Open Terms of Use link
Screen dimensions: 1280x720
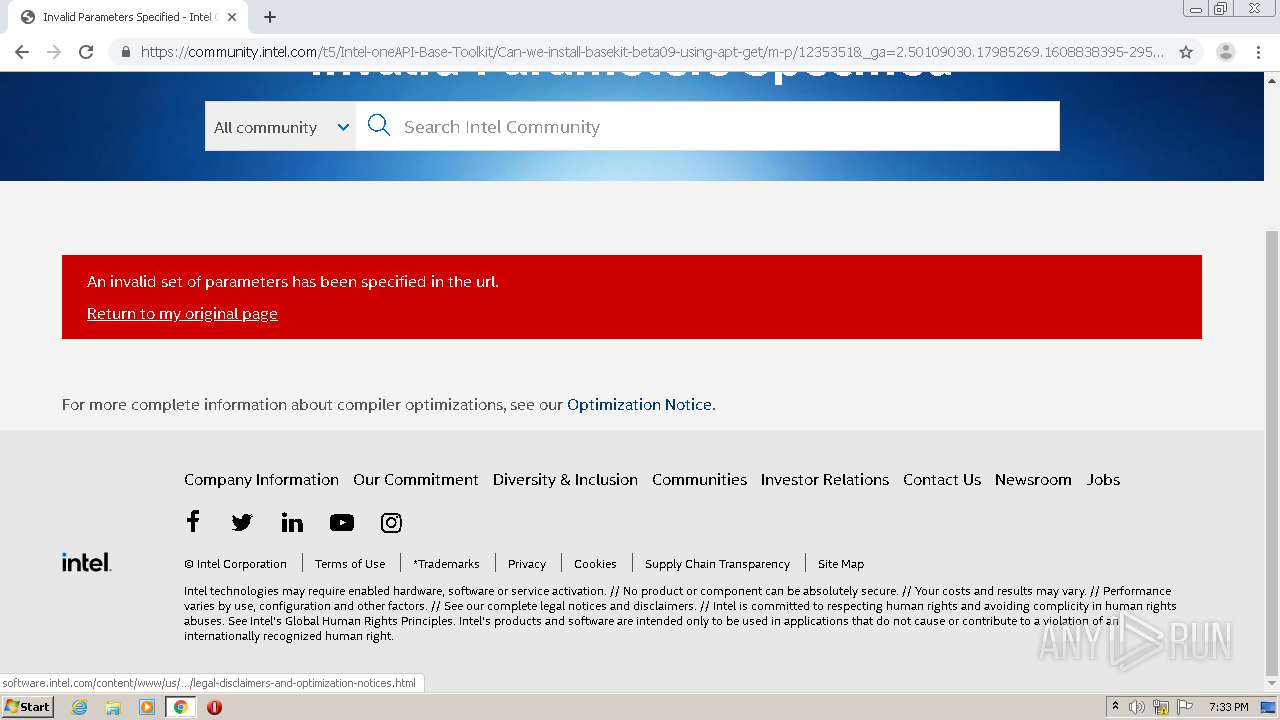[350, 564]
